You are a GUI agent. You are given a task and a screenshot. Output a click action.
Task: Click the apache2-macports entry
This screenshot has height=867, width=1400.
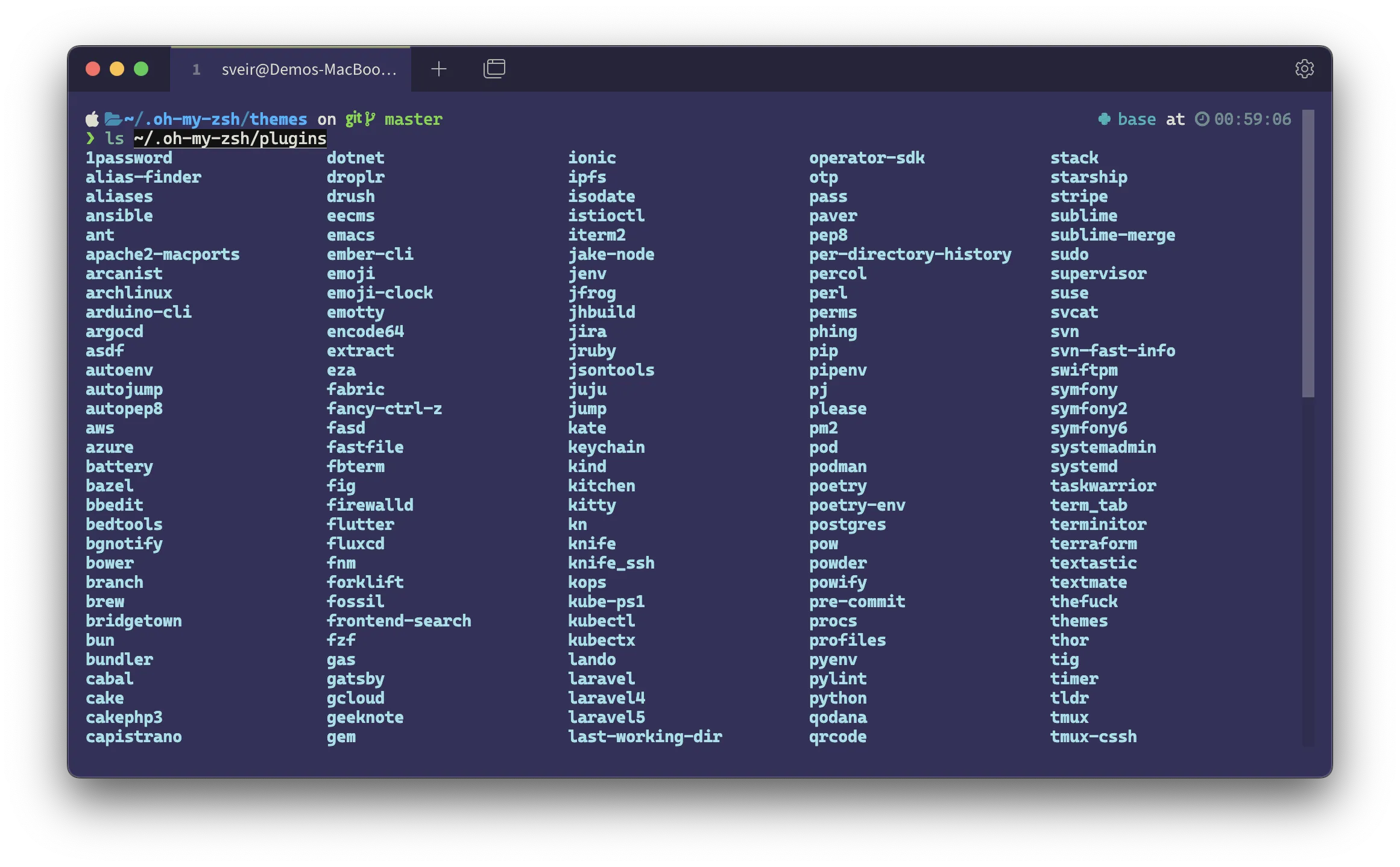tap(163, 254)
